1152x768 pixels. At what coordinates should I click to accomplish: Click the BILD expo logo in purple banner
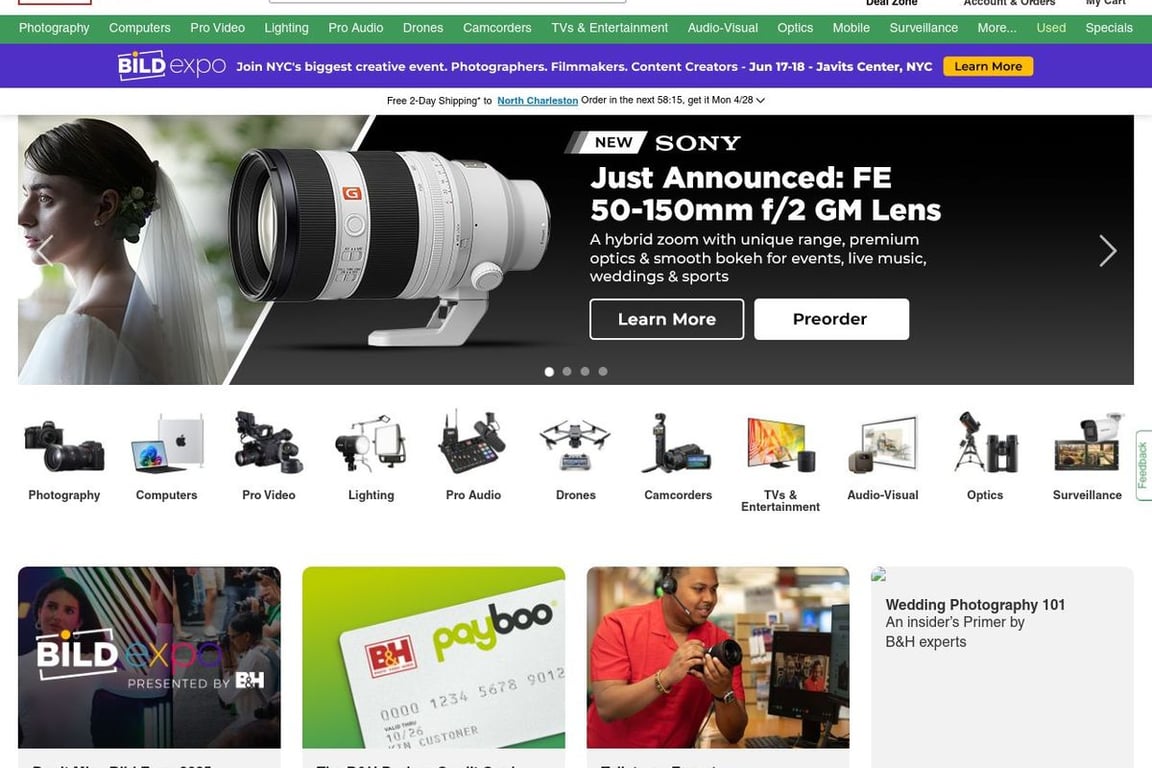172,65
